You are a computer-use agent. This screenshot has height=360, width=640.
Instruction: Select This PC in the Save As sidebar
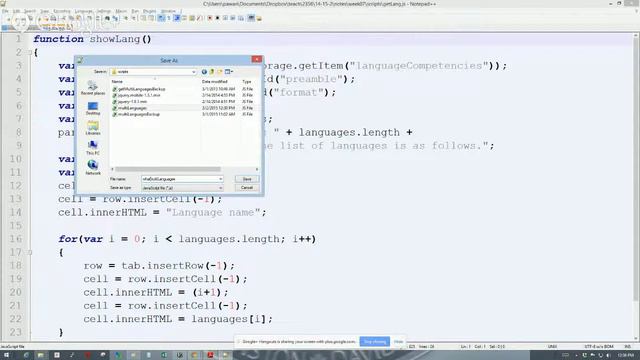(x=93, y=148)
